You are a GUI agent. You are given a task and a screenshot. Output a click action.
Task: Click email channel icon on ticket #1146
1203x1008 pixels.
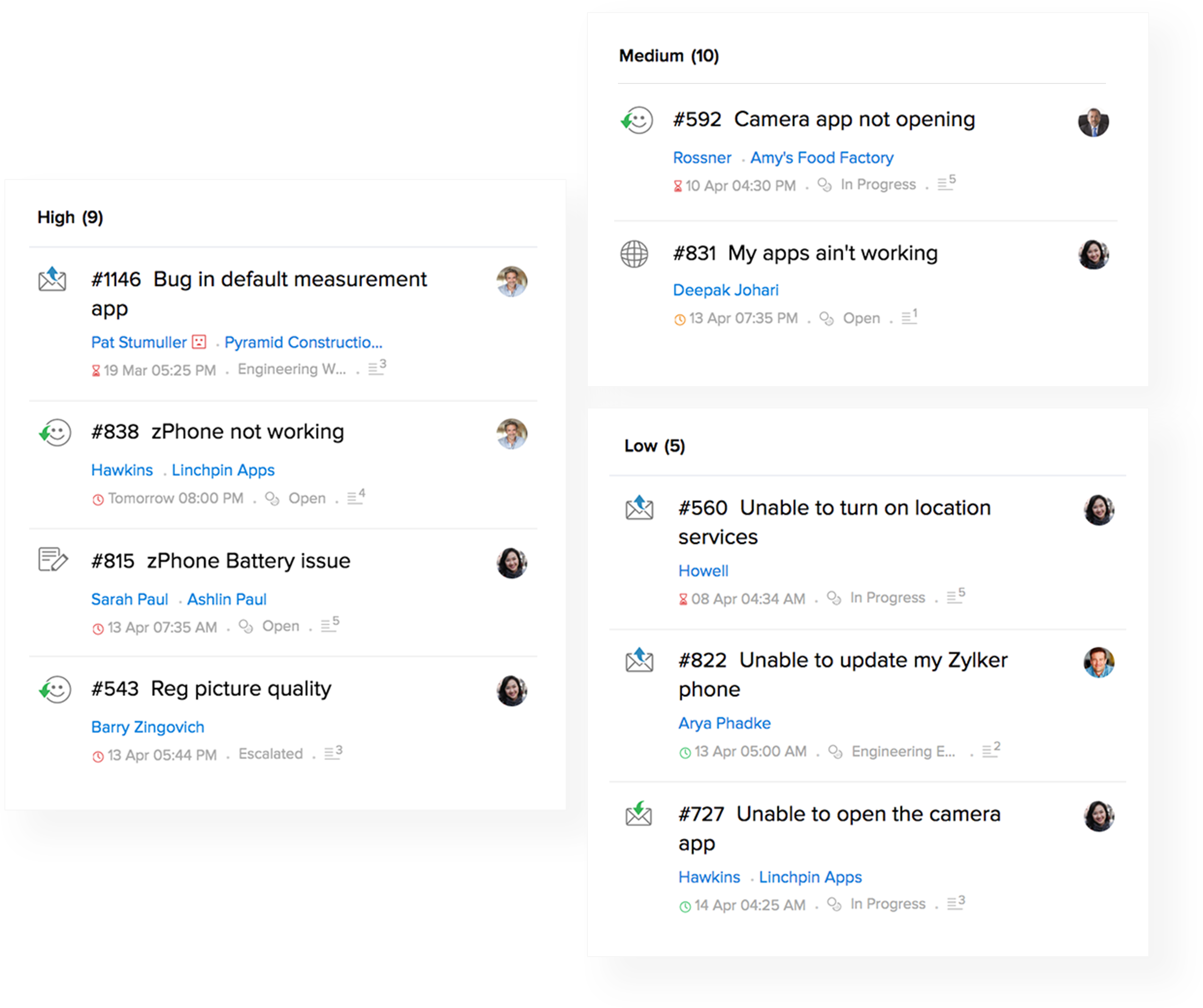[x=52, y=279]
